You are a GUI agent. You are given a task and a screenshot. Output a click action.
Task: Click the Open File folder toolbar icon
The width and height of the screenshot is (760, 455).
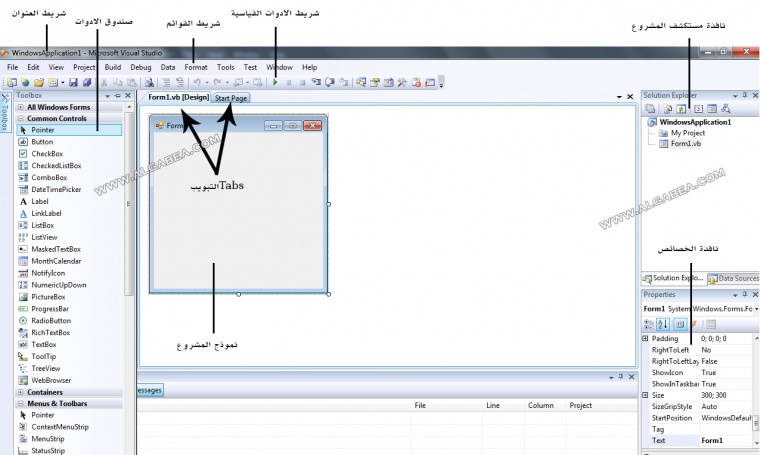pyautogui.click(x=39, y=82)
